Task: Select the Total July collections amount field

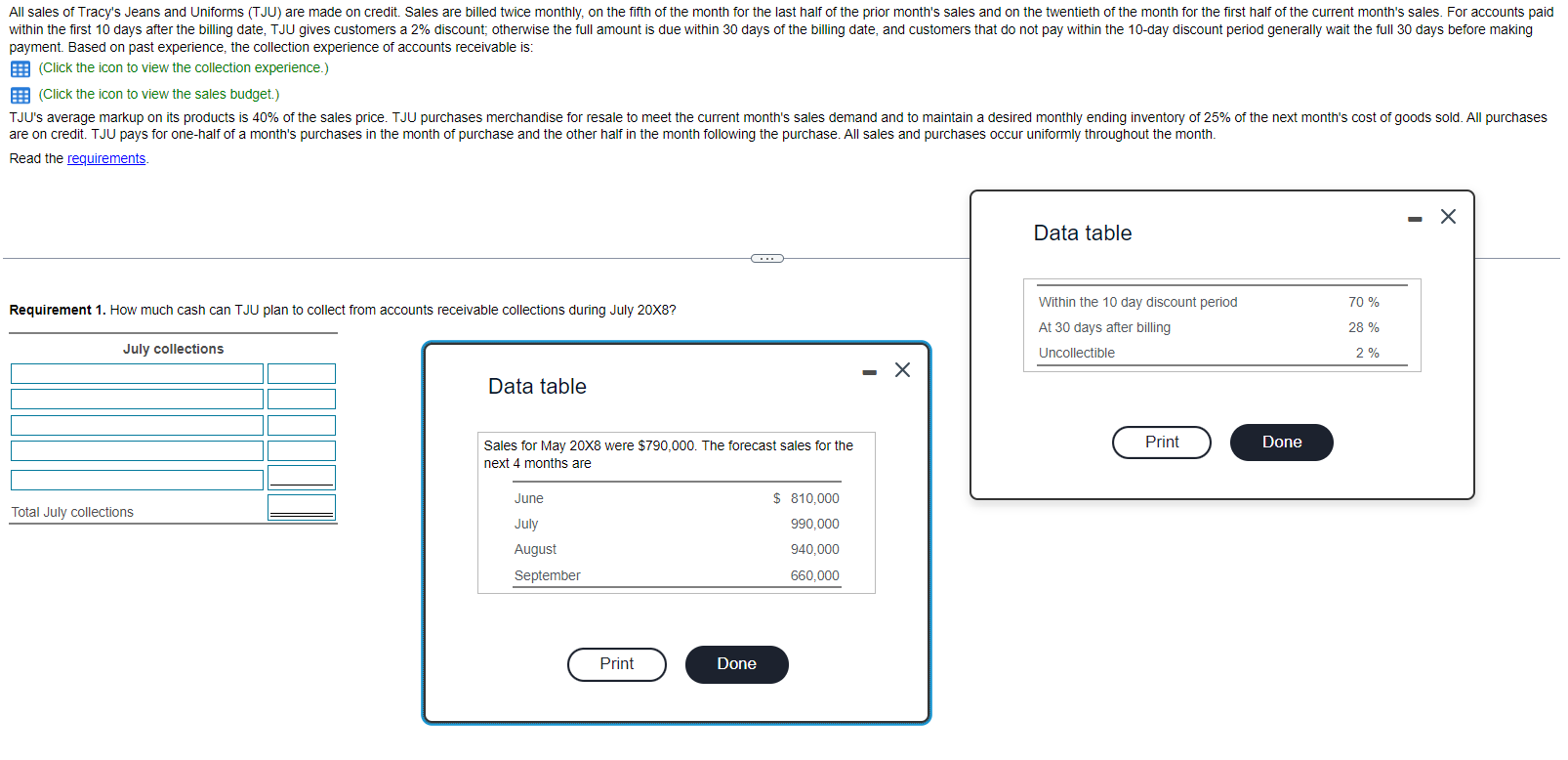Action: (302, 508)
